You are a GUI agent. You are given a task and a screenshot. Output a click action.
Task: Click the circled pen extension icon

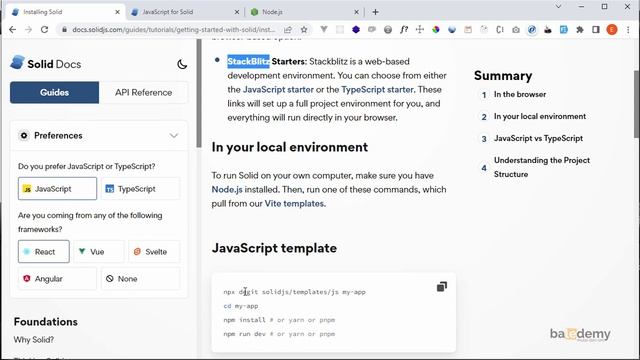(x=532, y=29)
